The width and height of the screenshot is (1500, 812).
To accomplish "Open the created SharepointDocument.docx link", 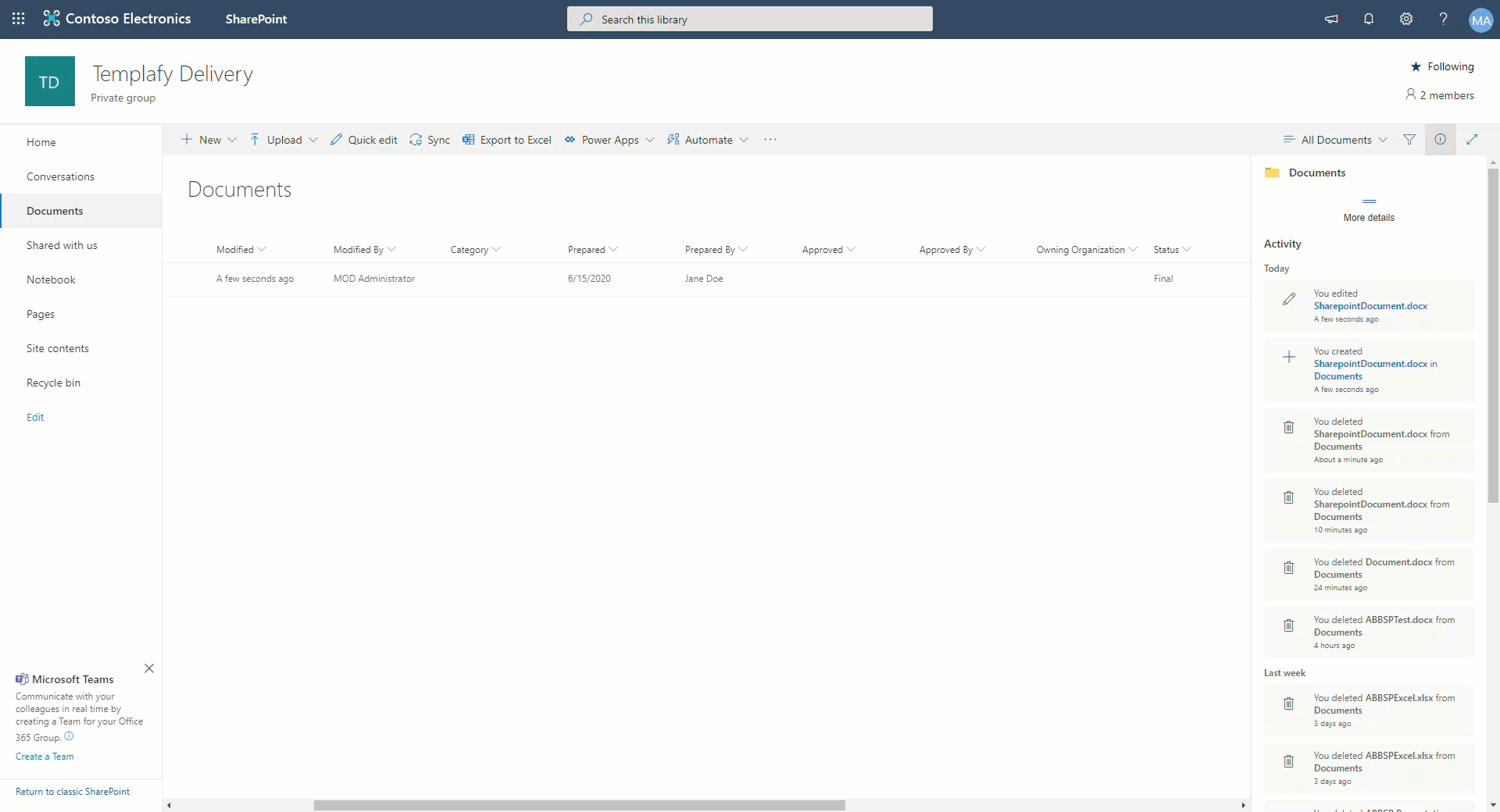I will tap(1370, 364).
